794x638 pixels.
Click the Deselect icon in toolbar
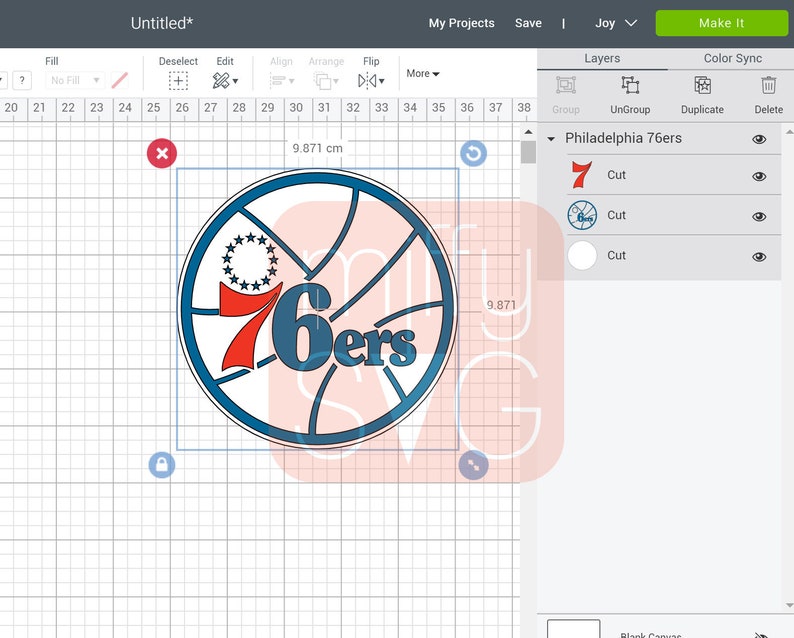tap(178, 81)
